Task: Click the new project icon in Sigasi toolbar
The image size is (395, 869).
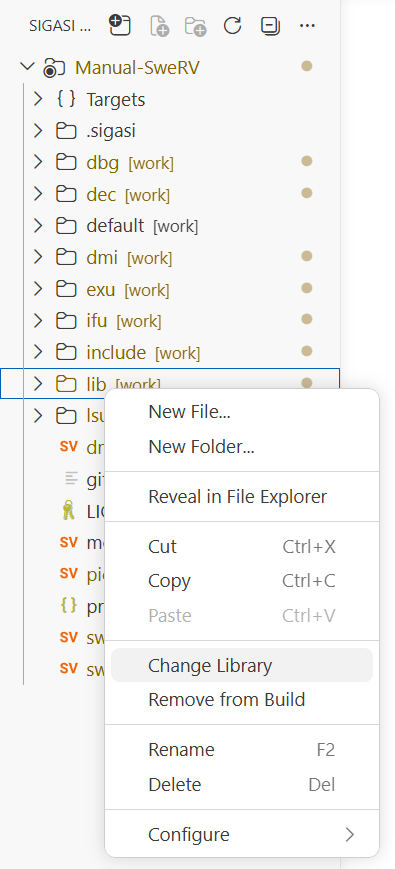Action: coord(120,25)
